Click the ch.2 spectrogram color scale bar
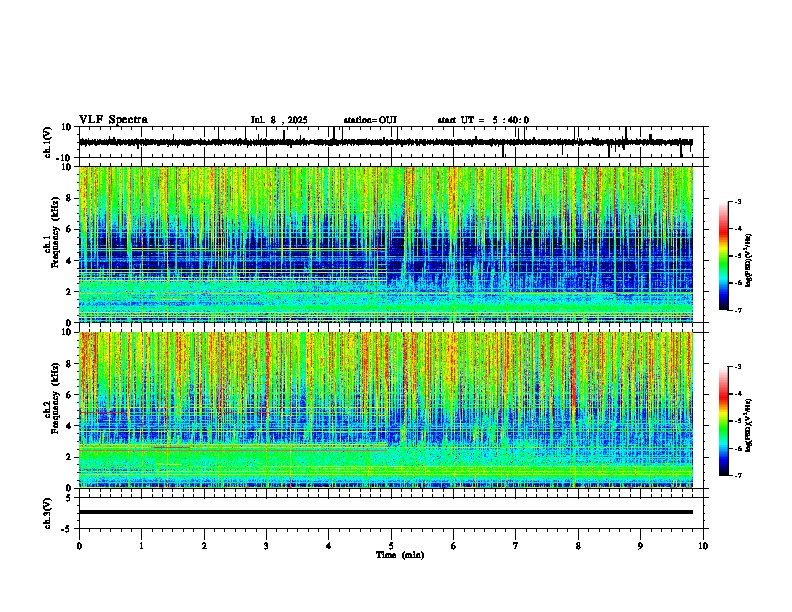This screenshot has width=792, height=612. coord(724,421)
